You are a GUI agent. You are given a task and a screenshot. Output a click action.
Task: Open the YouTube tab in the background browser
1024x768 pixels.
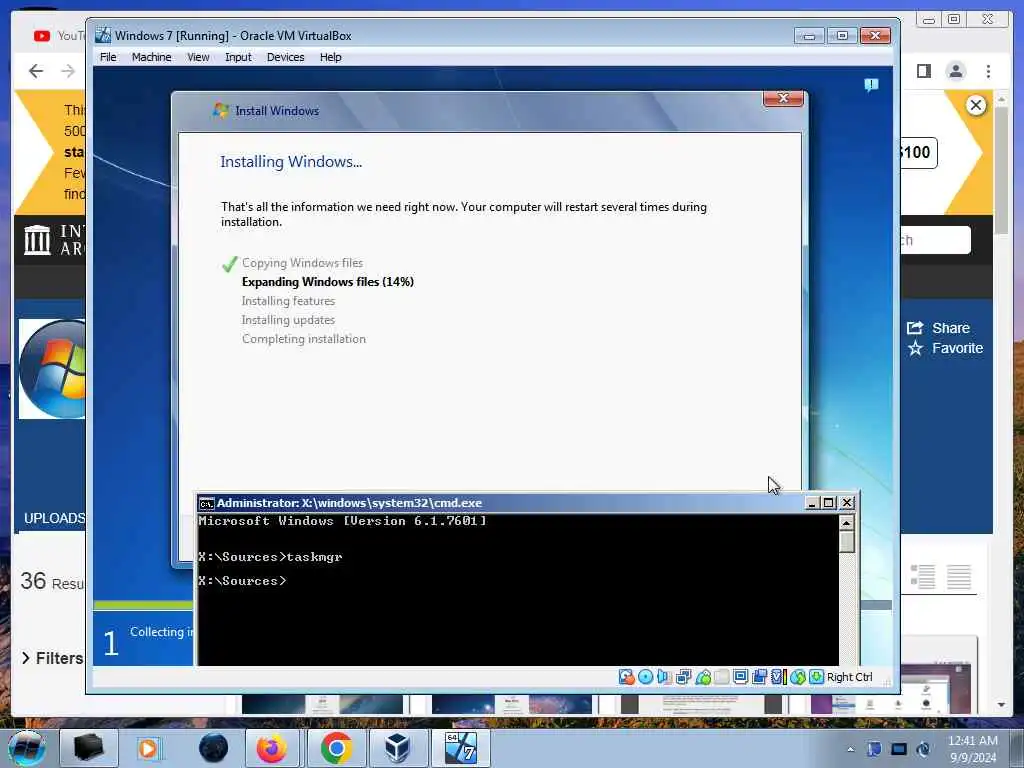tap(59, 36)
